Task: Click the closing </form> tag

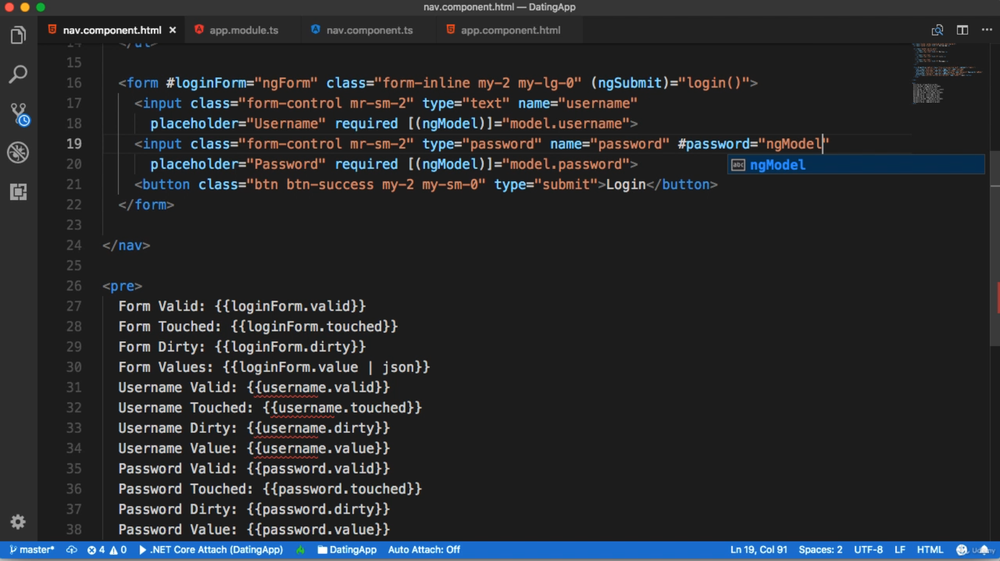Action: pos(146,205)
